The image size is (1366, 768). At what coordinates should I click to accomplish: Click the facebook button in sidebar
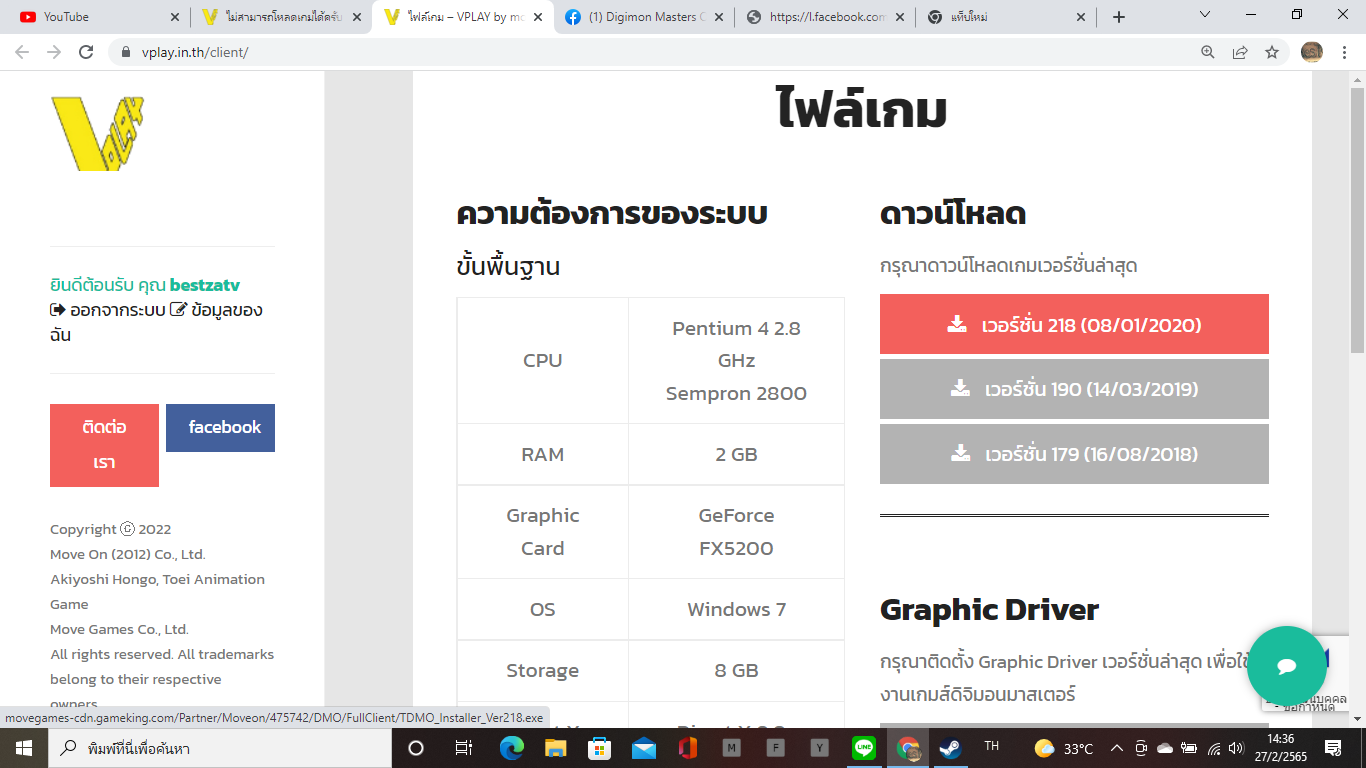tap(220, 427)
